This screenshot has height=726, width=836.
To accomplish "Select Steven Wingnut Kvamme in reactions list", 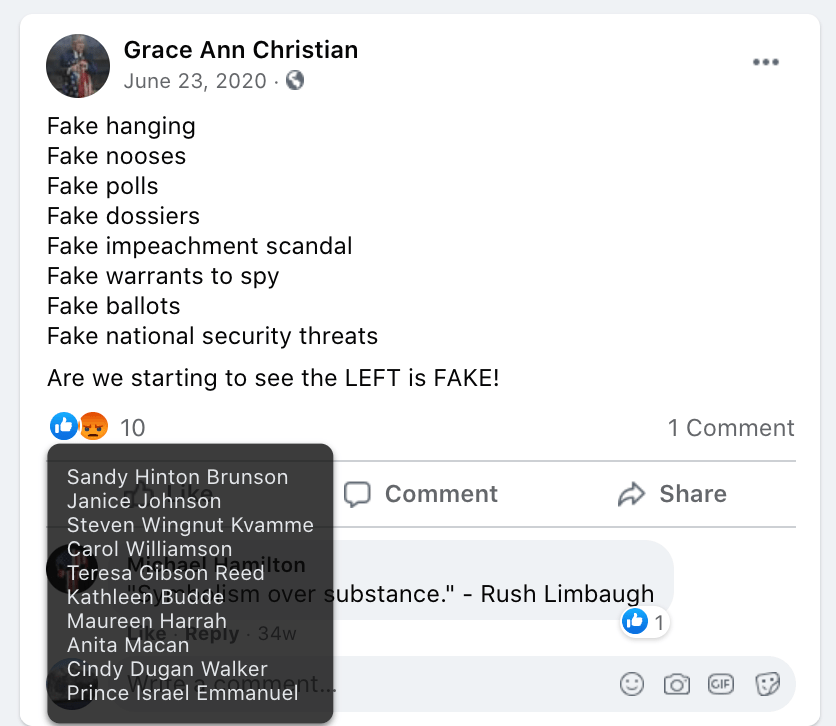I will (x=190, y=525).
